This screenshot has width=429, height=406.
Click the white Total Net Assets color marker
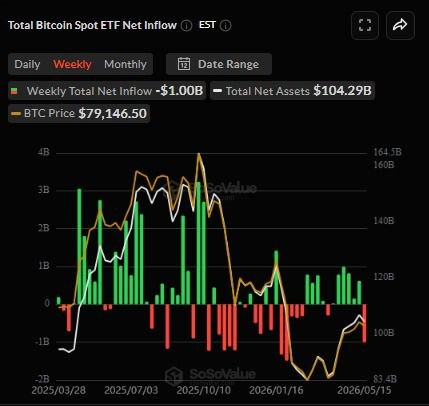(x=217, y=91)
